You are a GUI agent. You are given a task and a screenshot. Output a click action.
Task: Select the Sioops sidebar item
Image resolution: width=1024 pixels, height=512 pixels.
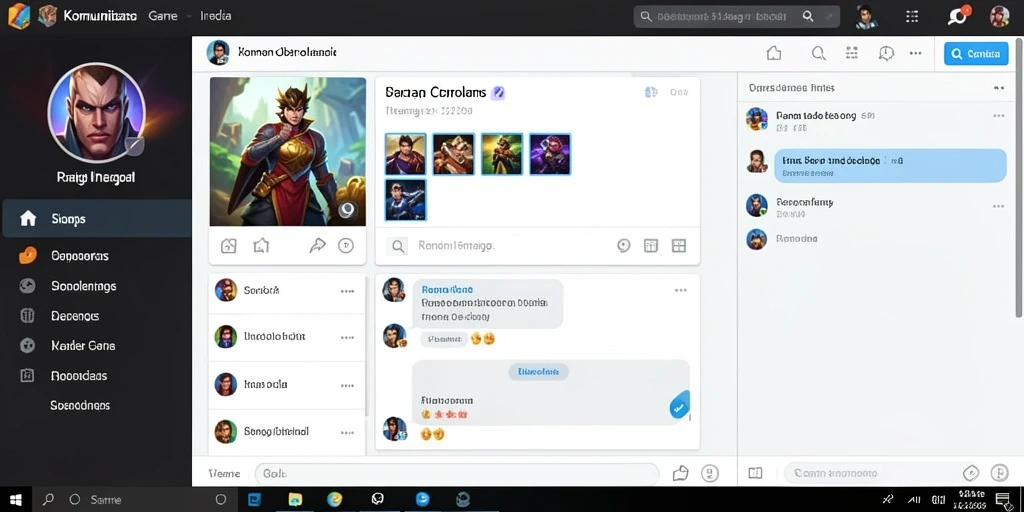96,219
